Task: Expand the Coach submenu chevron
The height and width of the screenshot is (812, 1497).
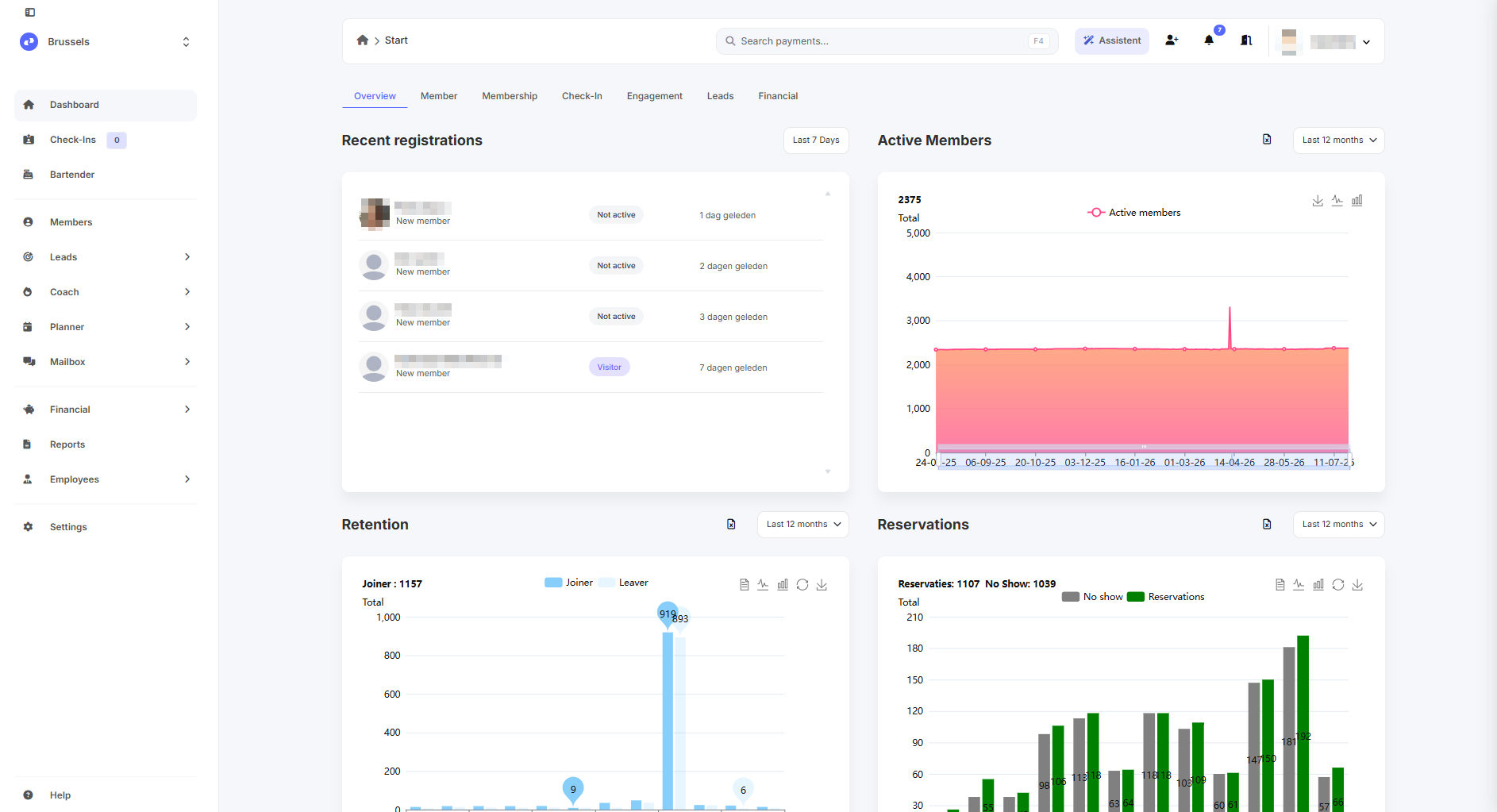Action: point(187,292)
